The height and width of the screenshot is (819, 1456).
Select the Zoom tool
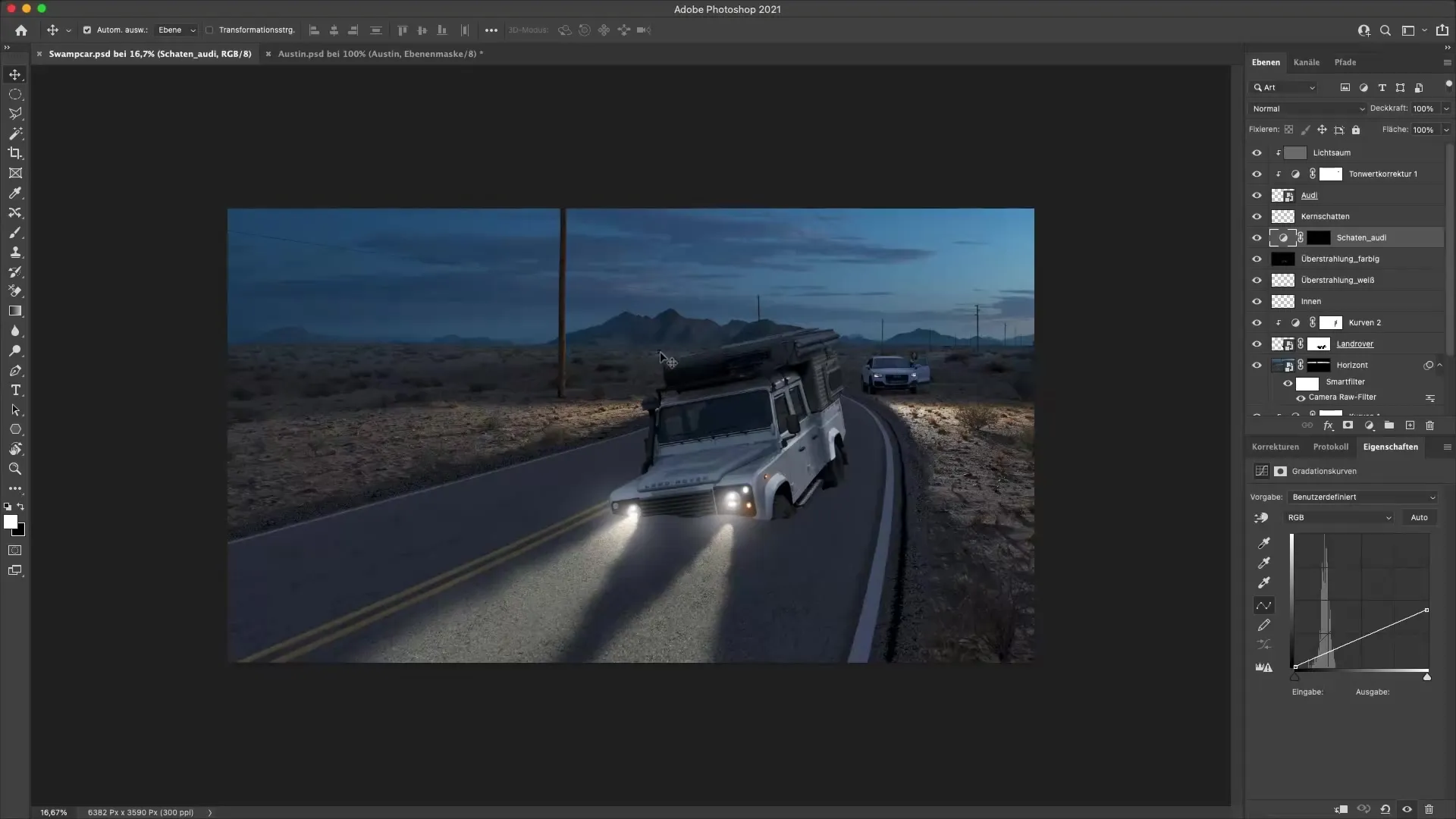(15, 469)
